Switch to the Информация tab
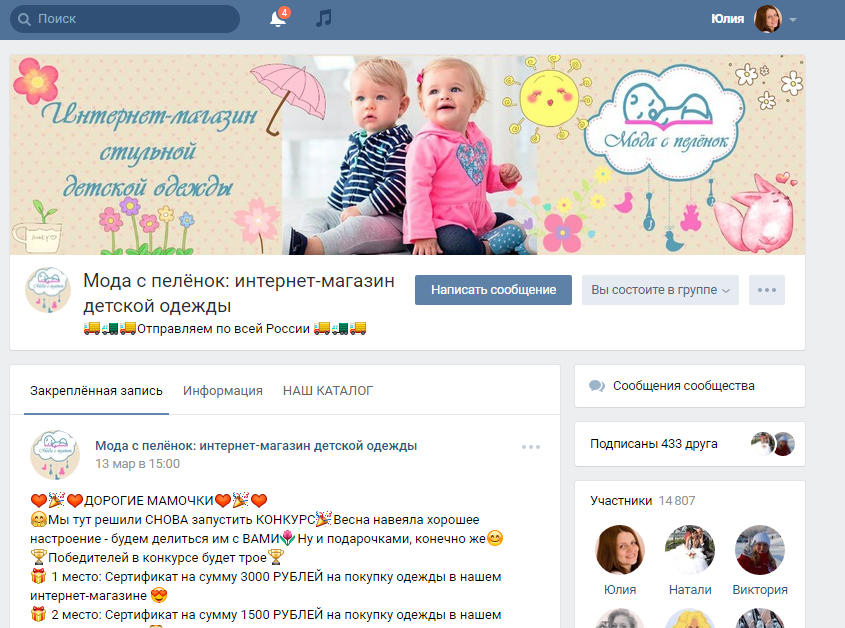 (x=223, y=391)
